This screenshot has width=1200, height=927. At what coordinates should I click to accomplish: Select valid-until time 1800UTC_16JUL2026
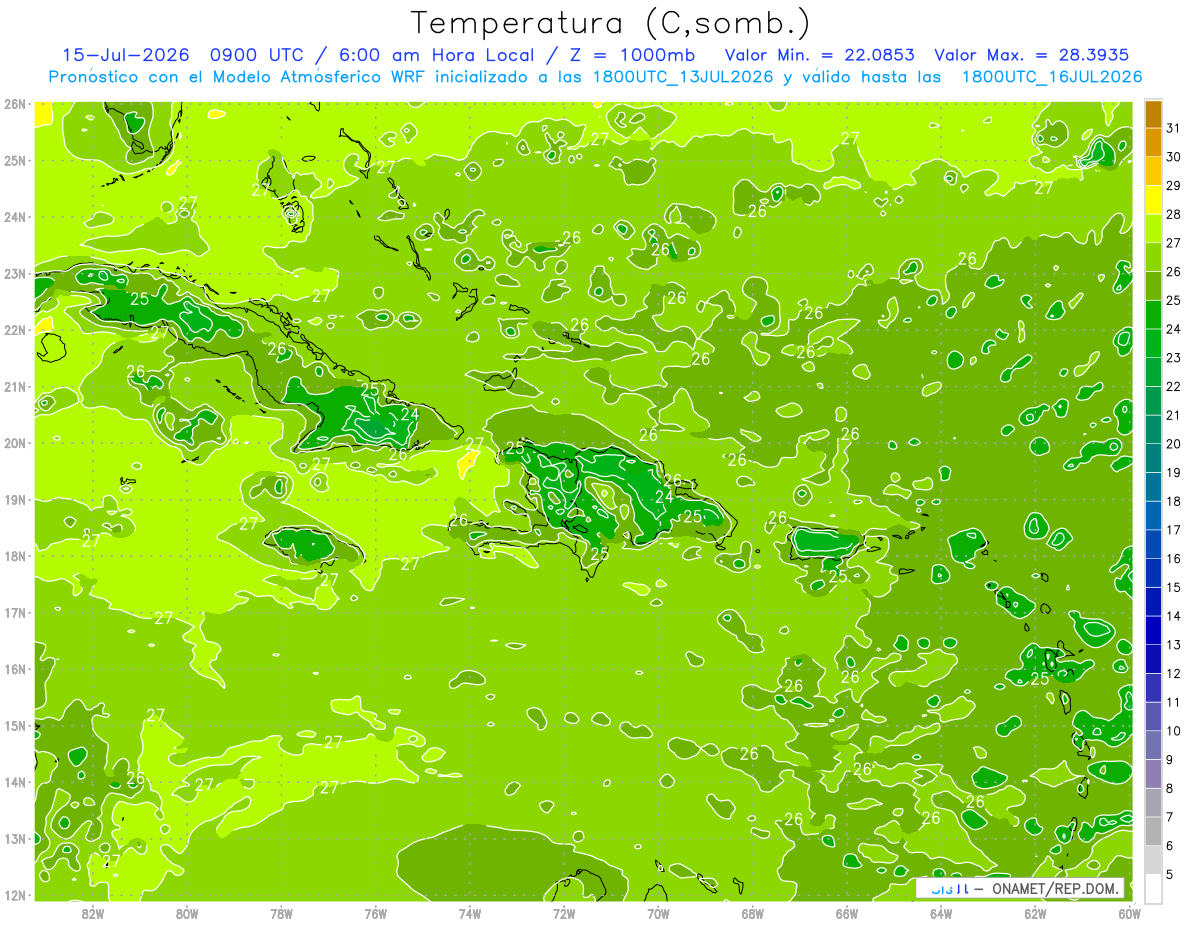point(1052,77)
